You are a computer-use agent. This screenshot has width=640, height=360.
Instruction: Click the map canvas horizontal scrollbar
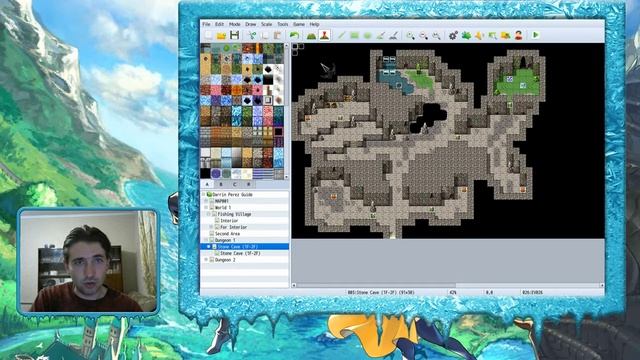(448, 285)
